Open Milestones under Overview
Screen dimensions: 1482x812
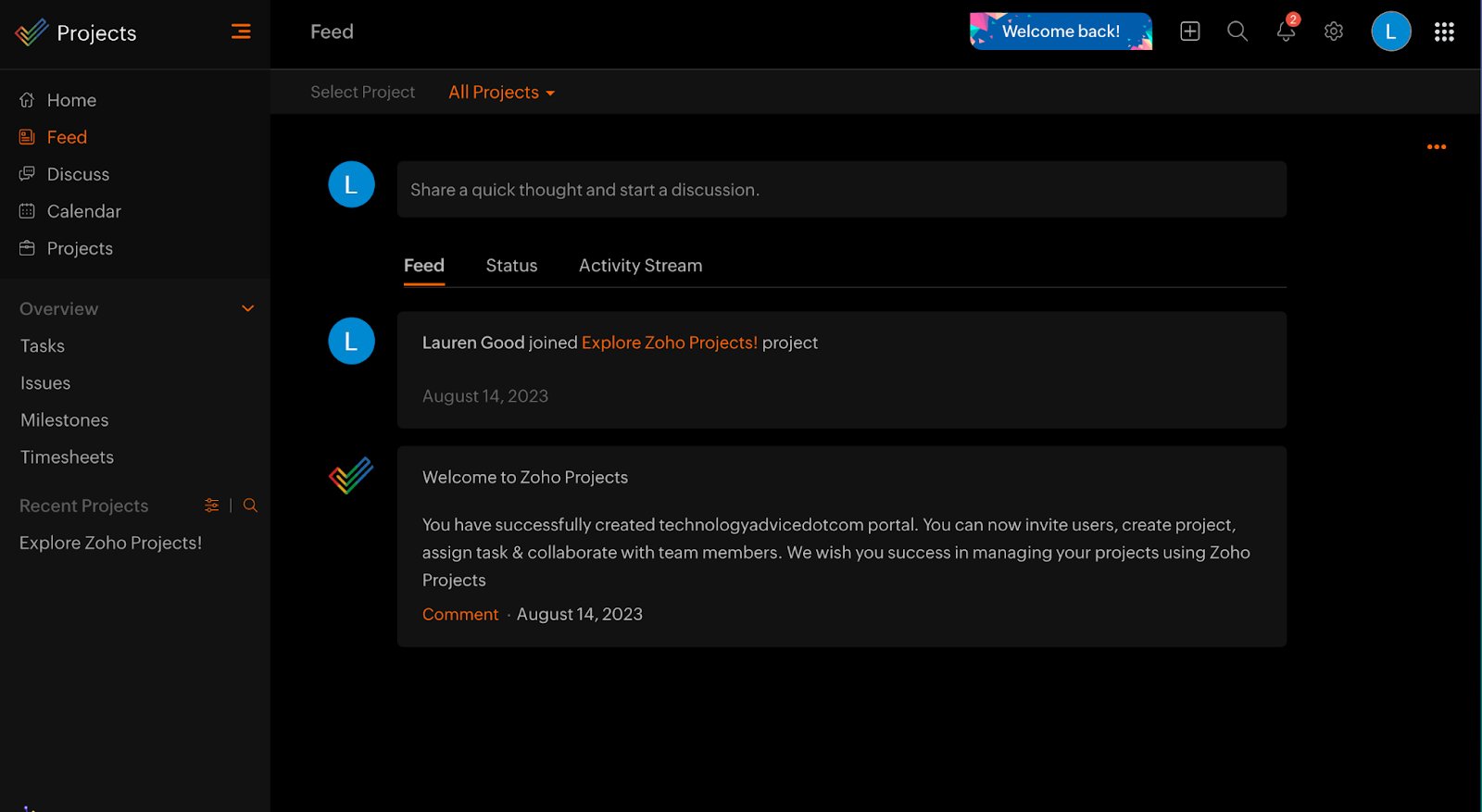tap(64, 419)
